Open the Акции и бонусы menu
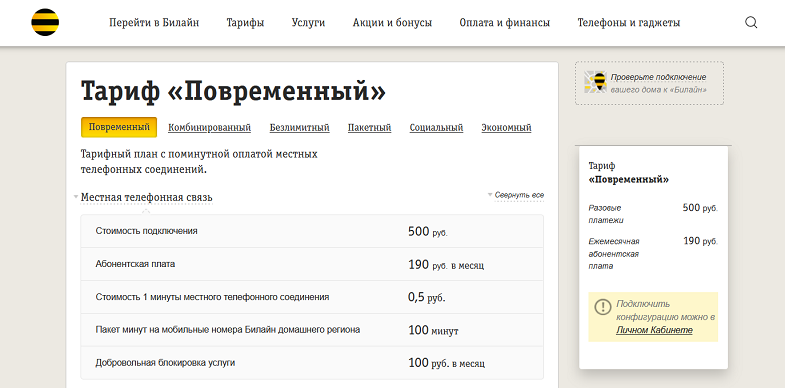The image size is (785, 388). (x=392, y=23)
